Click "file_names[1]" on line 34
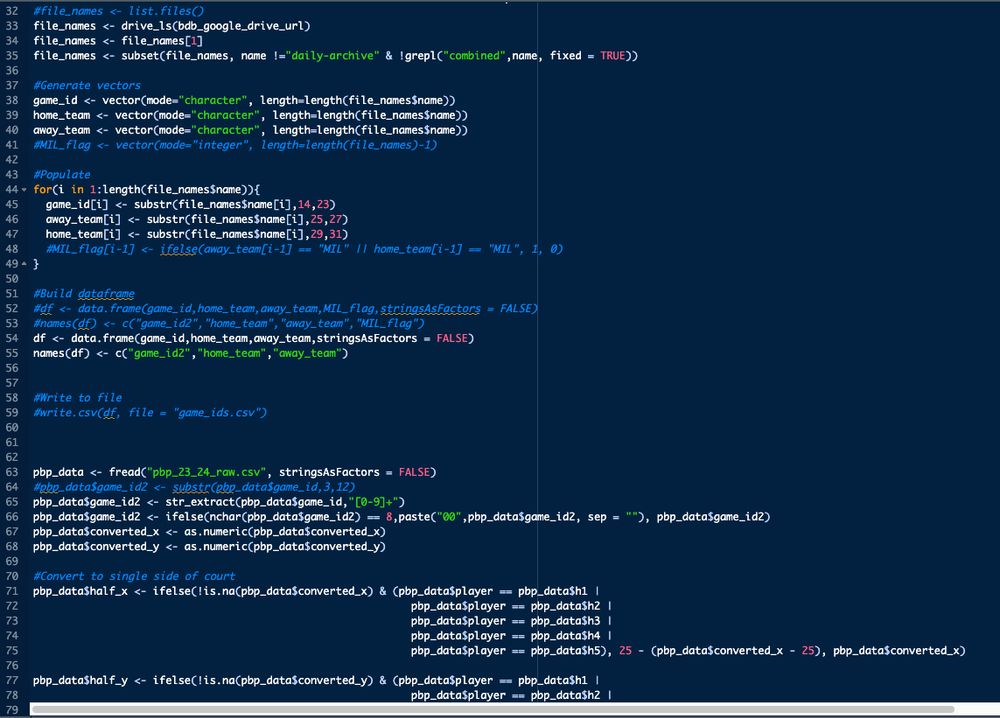 tap(162, 41)
